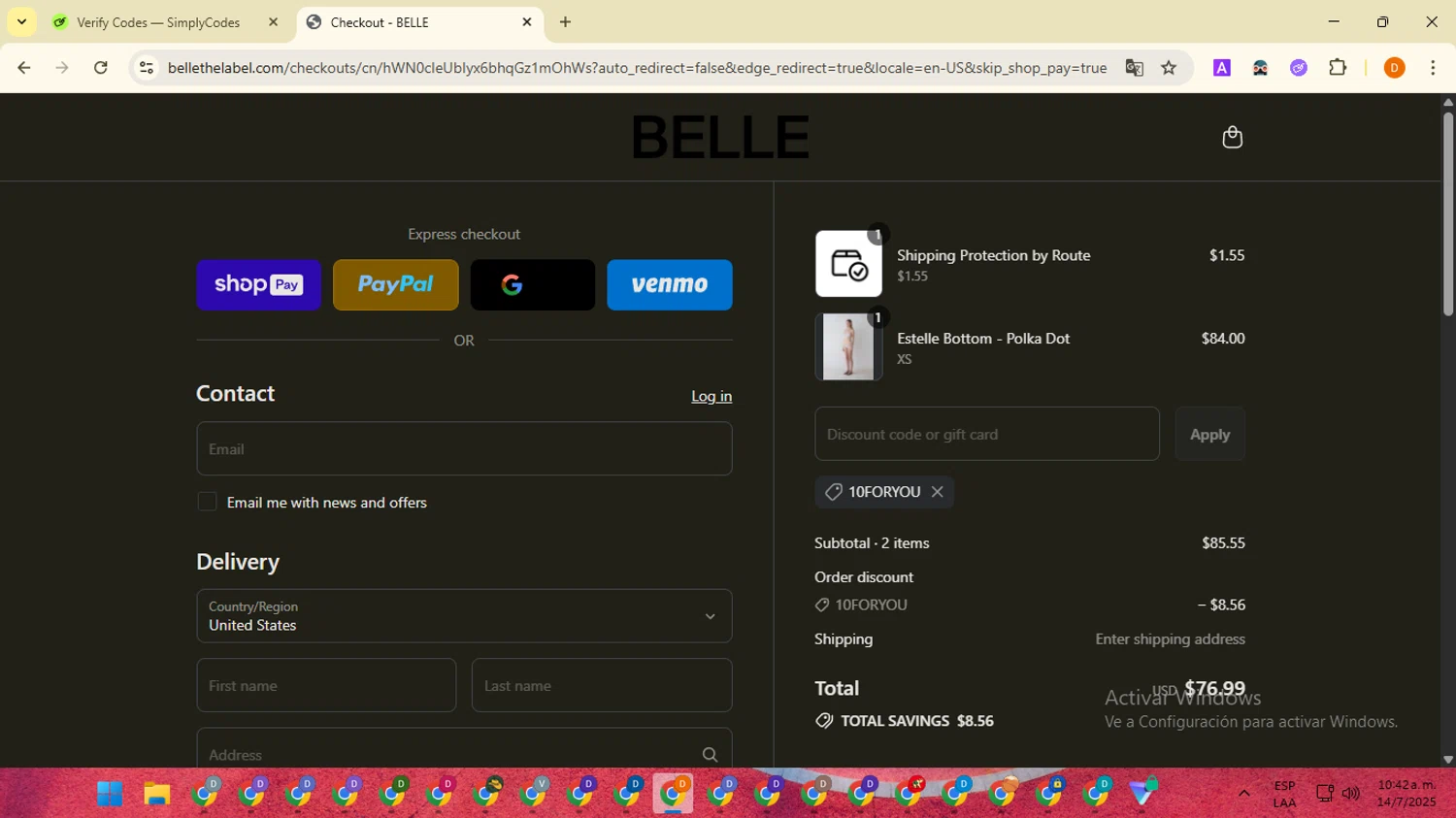Screen dimensions: 1456x818
Task: Switch the ESP LAA keyboard language
Action: tap(1284, 794)
